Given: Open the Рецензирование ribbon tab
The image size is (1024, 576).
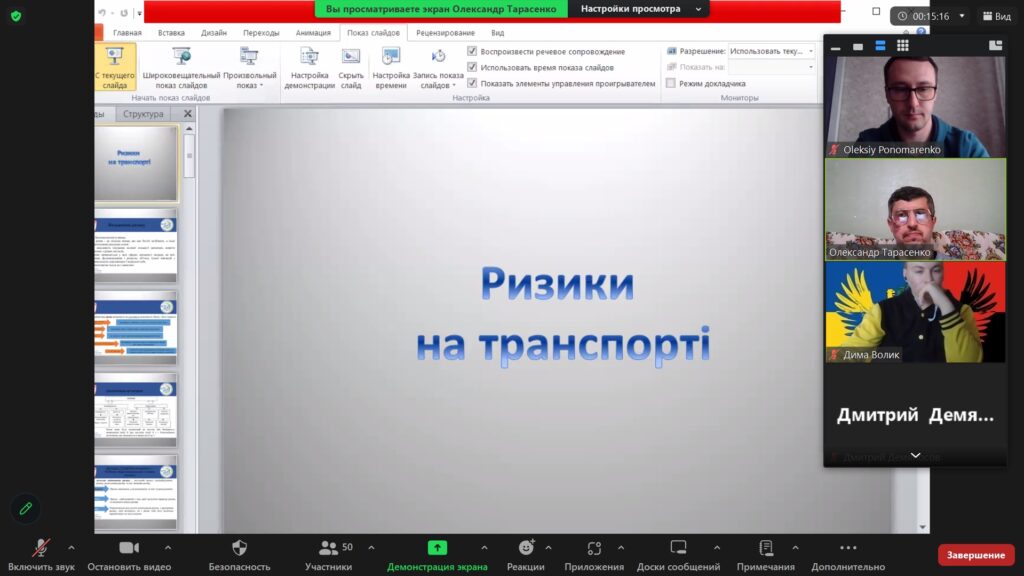Looking at the screenshot, I should tap(445, 33).
